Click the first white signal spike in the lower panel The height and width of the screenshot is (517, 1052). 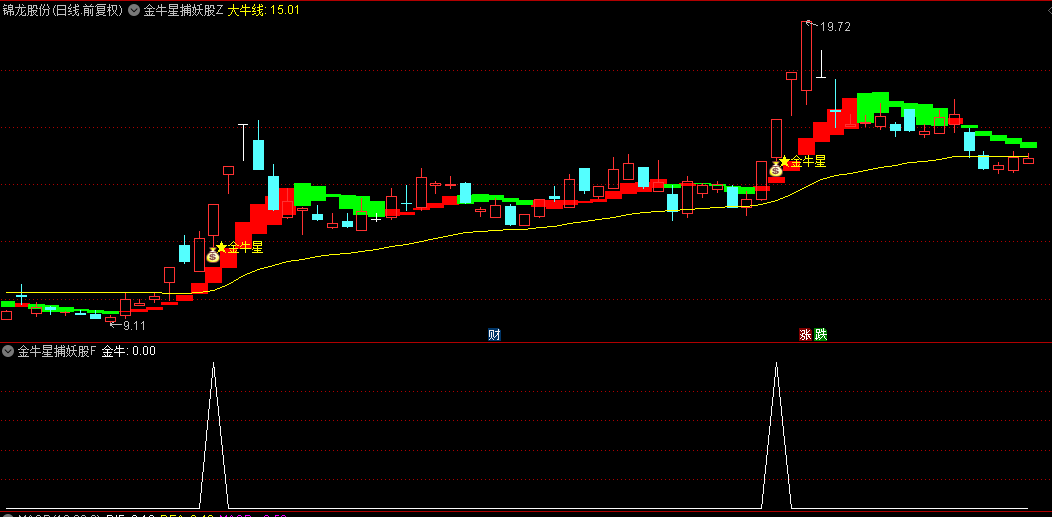coord(213,435)
